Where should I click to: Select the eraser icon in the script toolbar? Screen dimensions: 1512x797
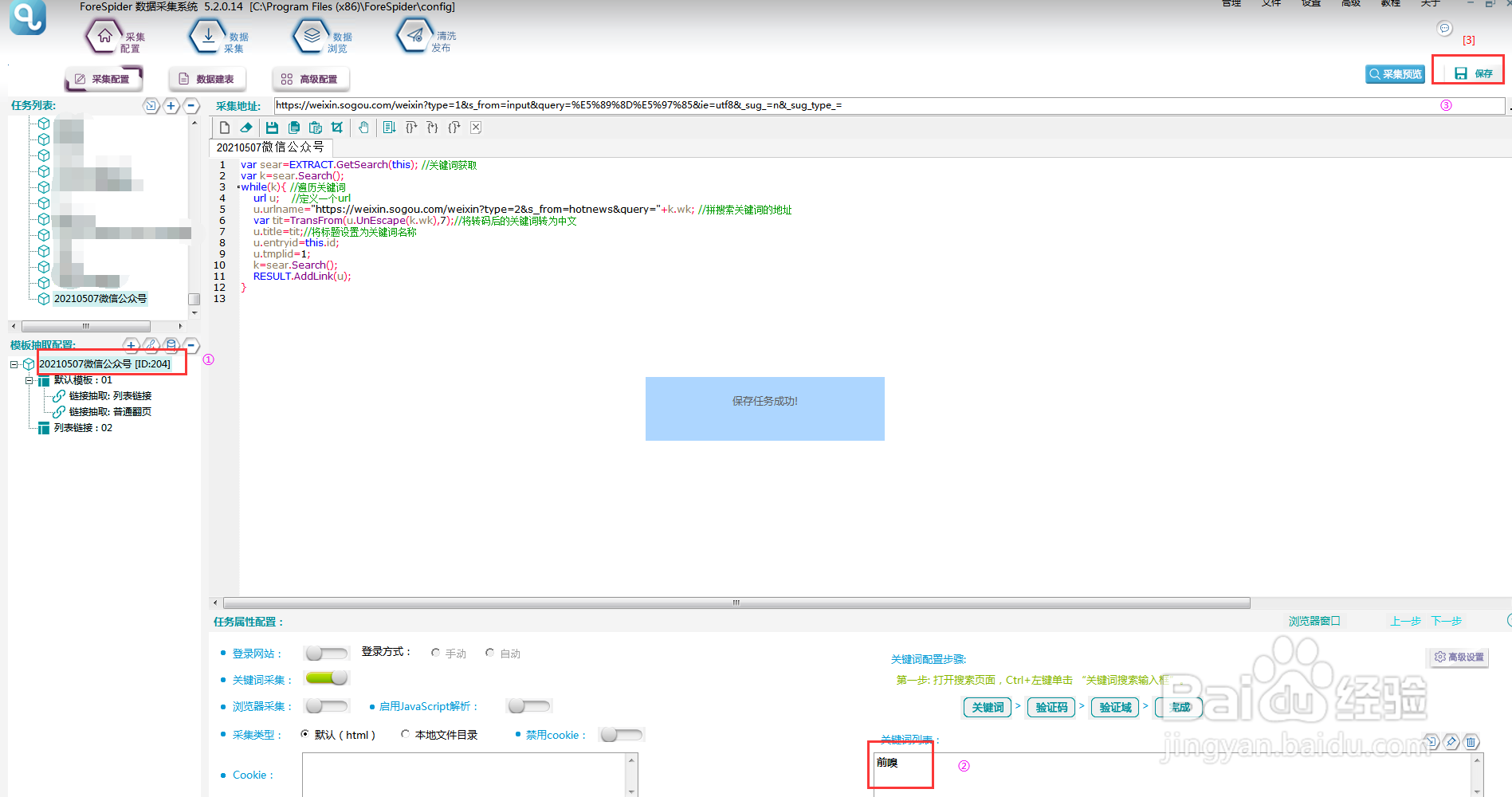tap(245, 127)
